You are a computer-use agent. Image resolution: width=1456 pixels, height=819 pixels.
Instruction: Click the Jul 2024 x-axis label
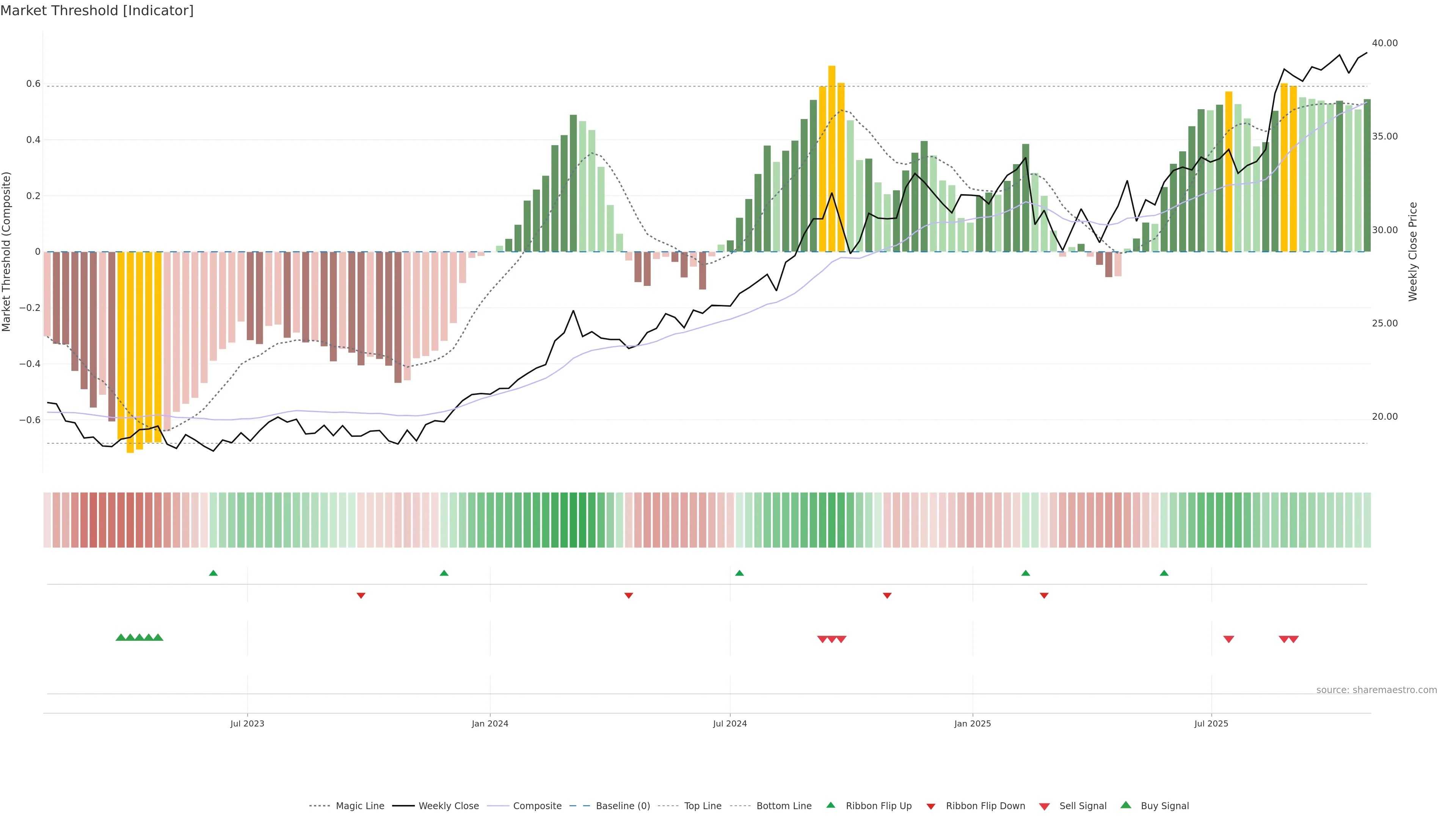coord(730,723)
